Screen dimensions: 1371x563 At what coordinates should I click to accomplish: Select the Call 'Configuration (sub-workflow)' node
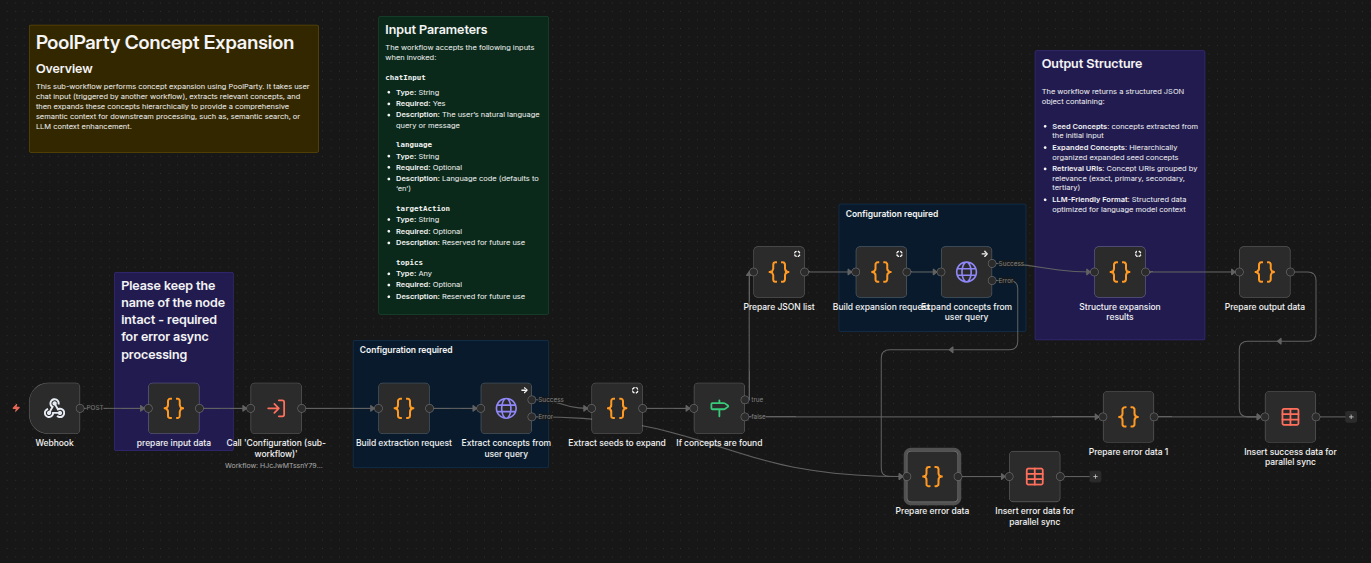pos(275,408)
